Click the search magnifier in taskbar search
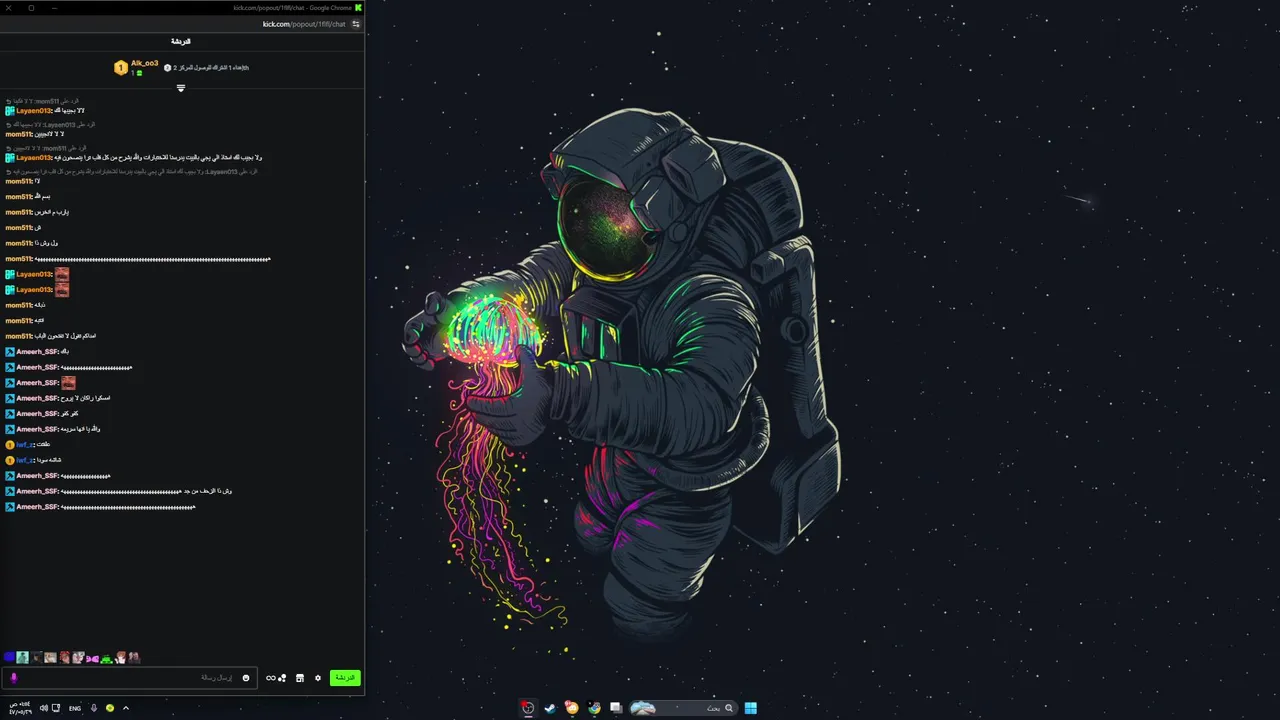Screen dimensions: 1280x720 pyautogui.click(x=729, y=708)
